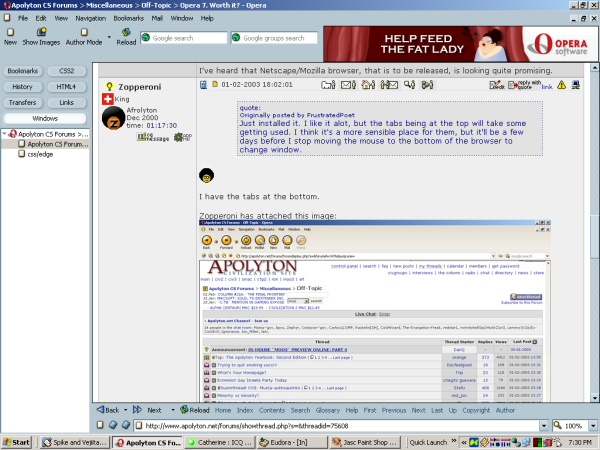Click the Windows Start button
Viewport: 600px width, 450px height.
point(17,441)
